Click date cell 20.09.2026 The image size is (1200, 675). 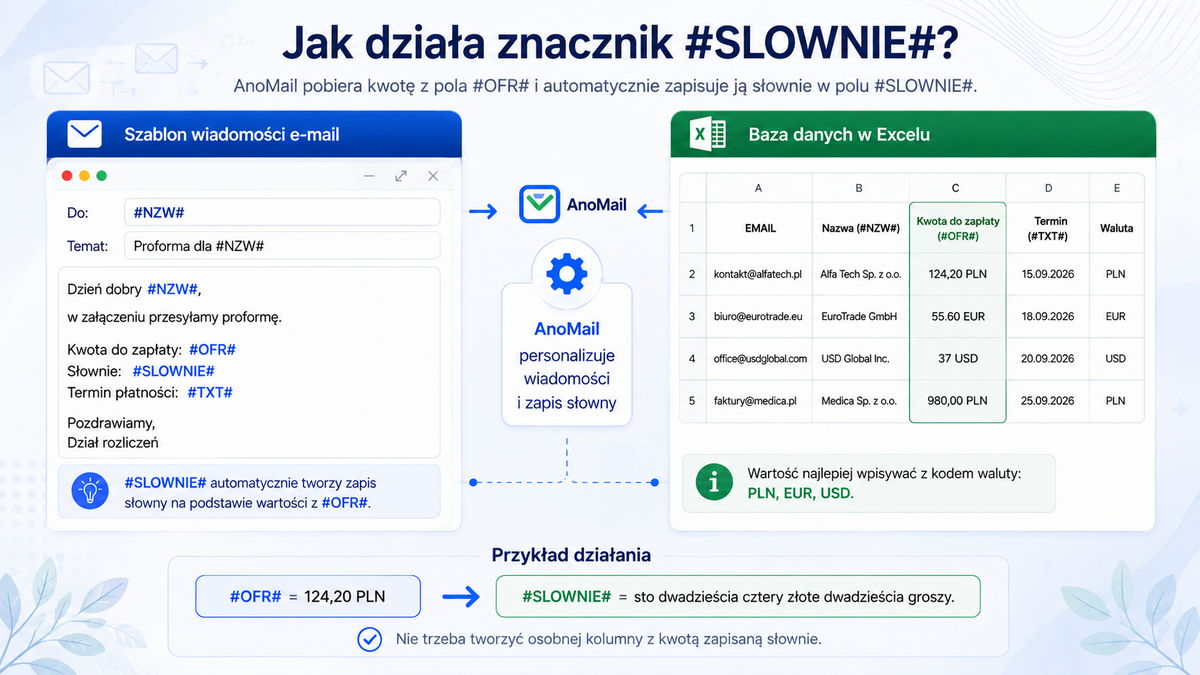[x=1048, y=358]
